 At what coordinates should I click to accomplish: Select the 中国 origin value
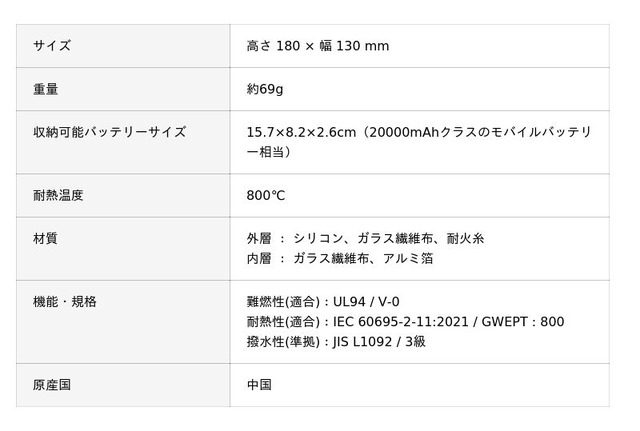click(x=258, y=384)
